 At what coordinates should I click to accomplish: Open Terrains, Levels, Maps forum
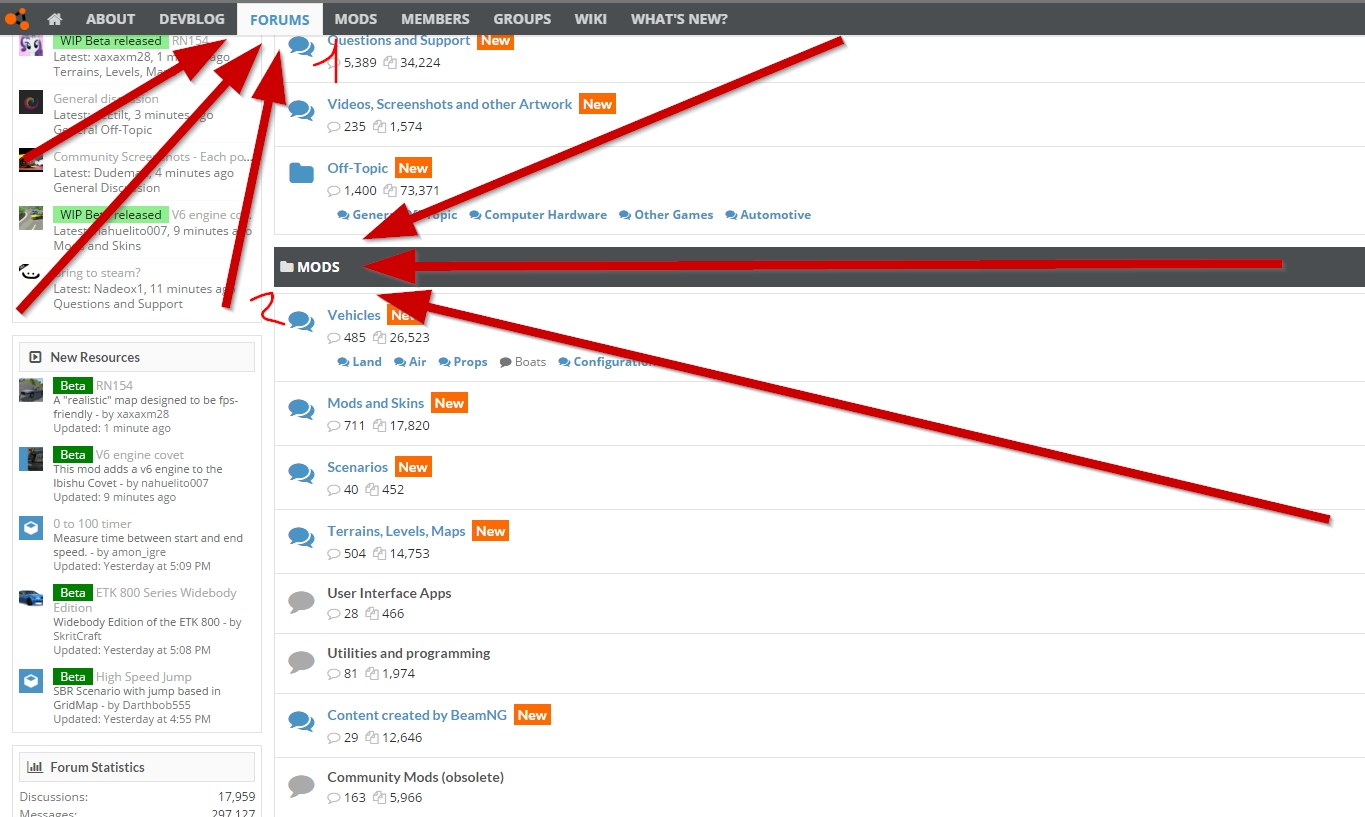point(396,531)
